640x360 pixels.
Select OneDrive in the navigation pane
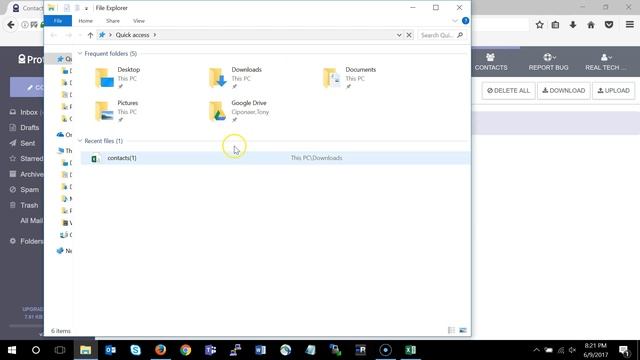point(64,134)
